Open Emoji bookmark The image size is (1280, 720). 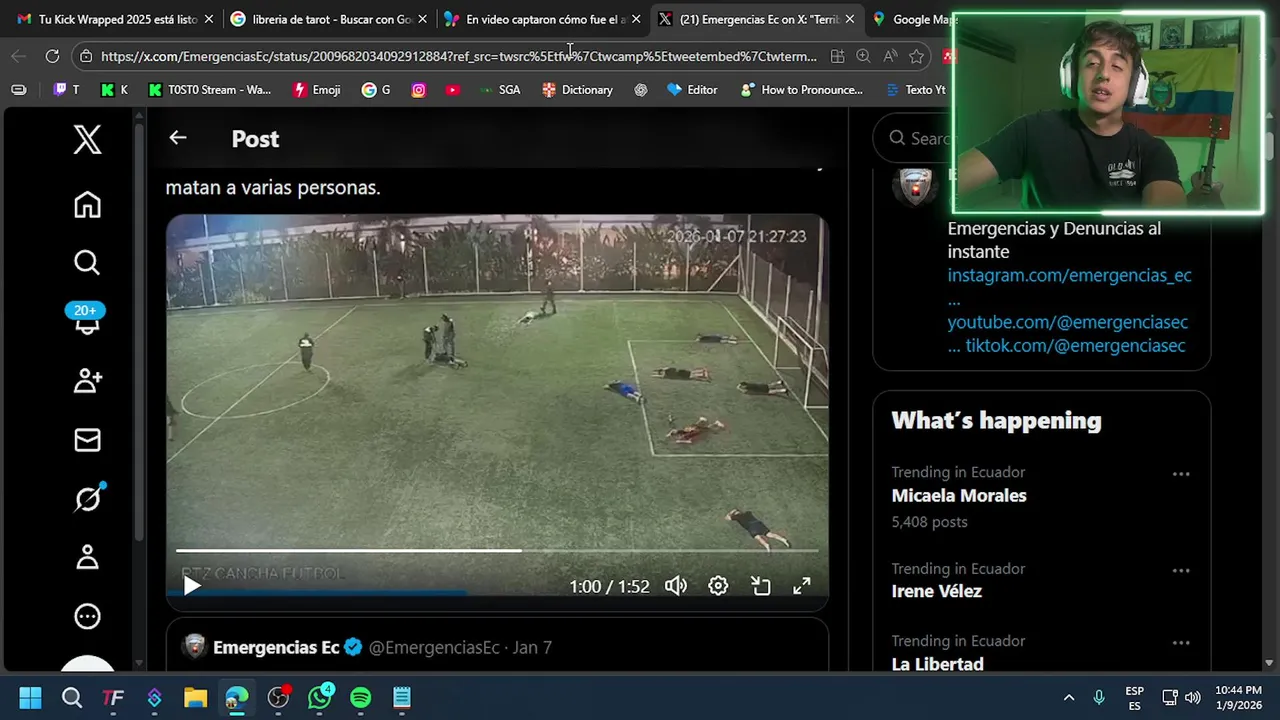tap(316, 90)
